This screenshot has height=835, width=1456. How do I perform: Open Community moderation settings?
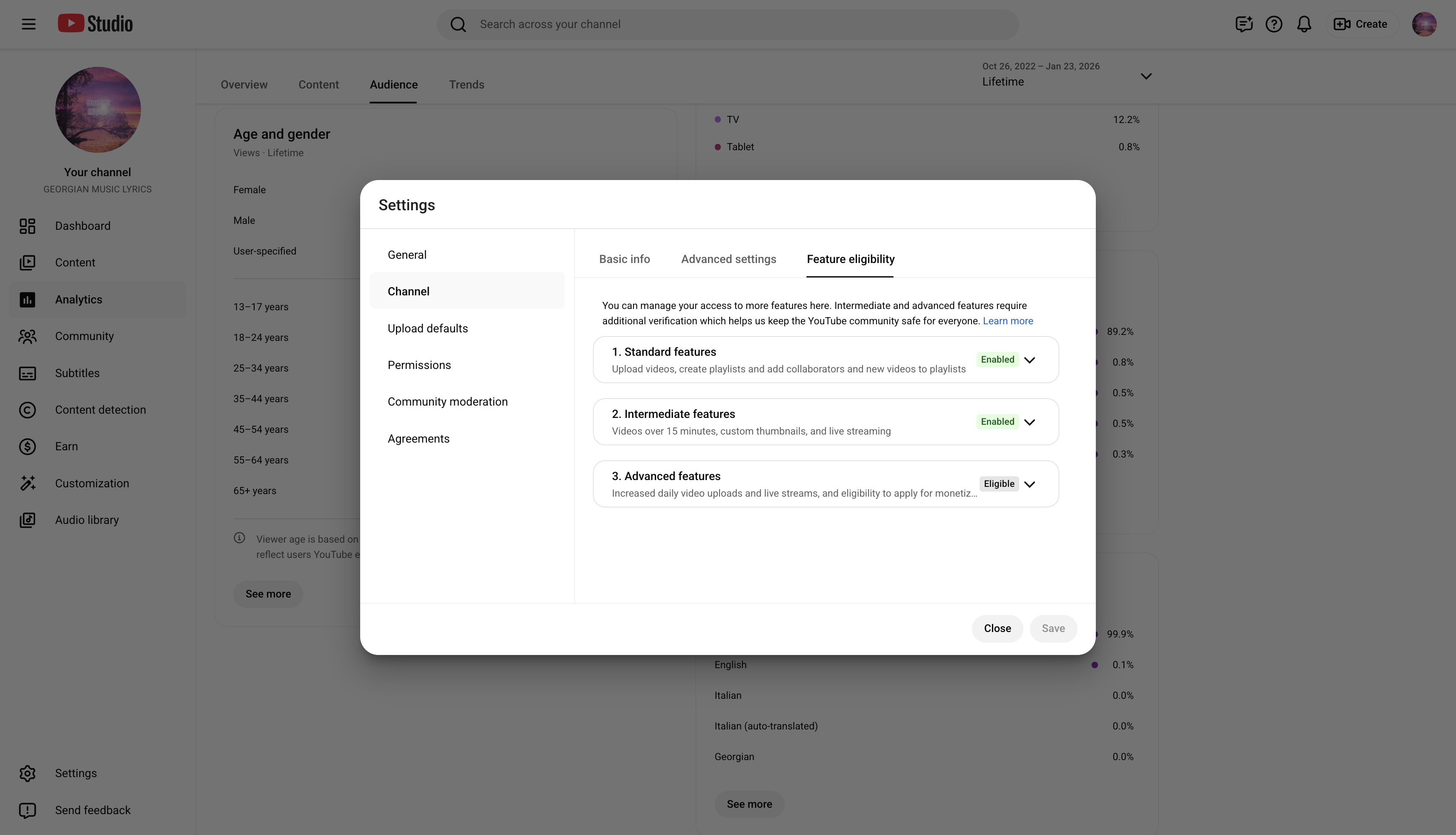point(467,402)
